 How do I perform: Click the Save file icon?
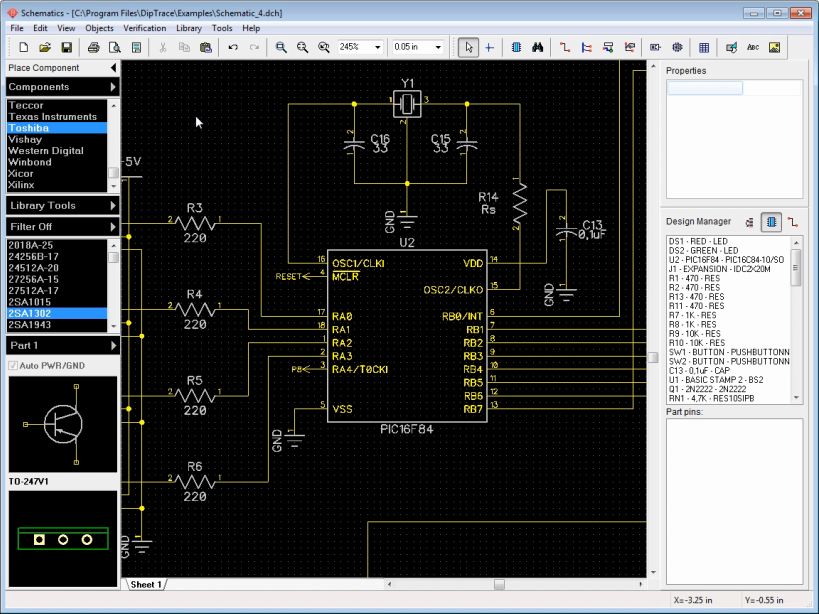point(67,47)
